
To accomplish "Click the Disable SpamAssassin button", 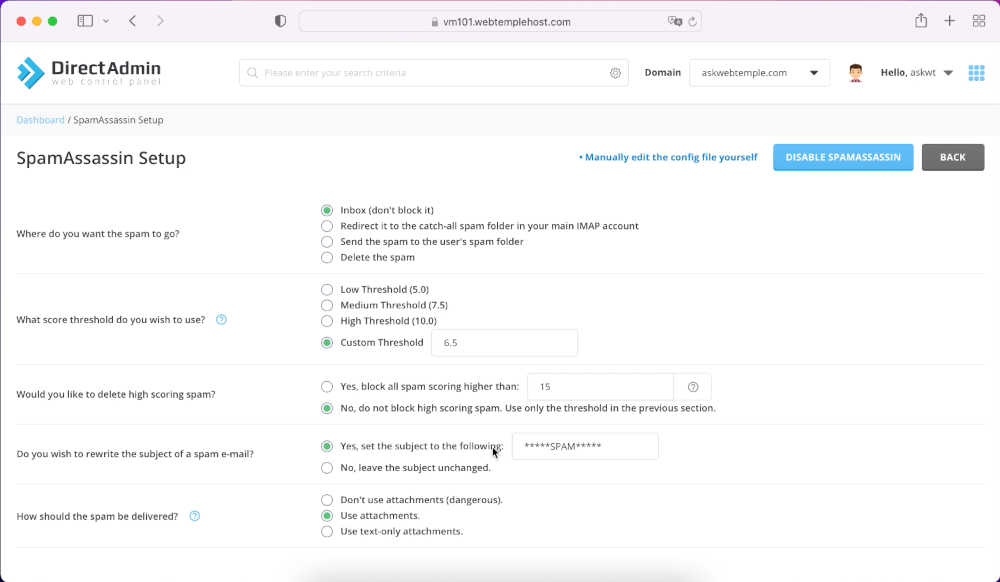I will [x=843, y=157].
